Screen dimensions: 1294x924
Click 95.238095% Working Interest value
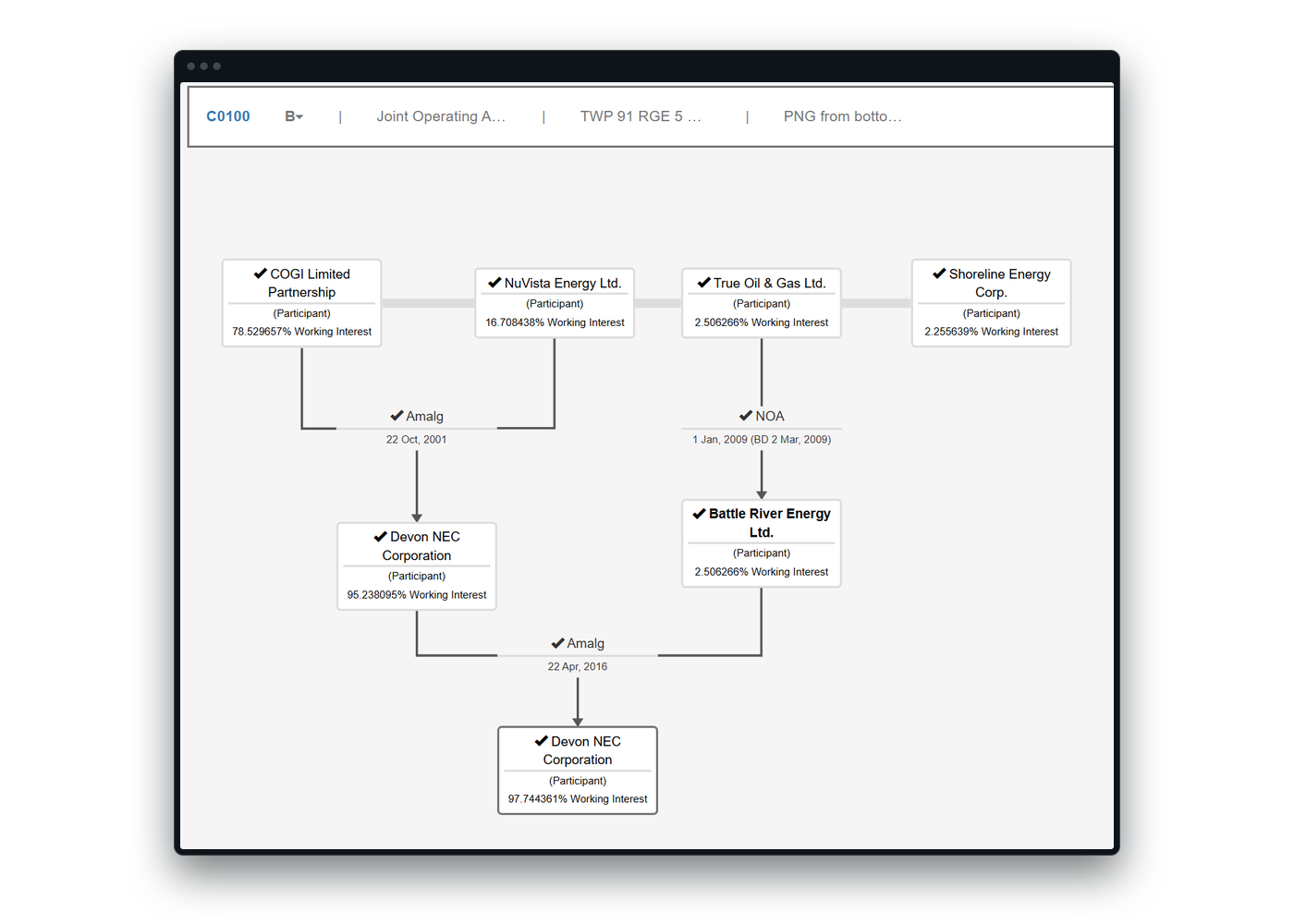click(x=417, y=595)
